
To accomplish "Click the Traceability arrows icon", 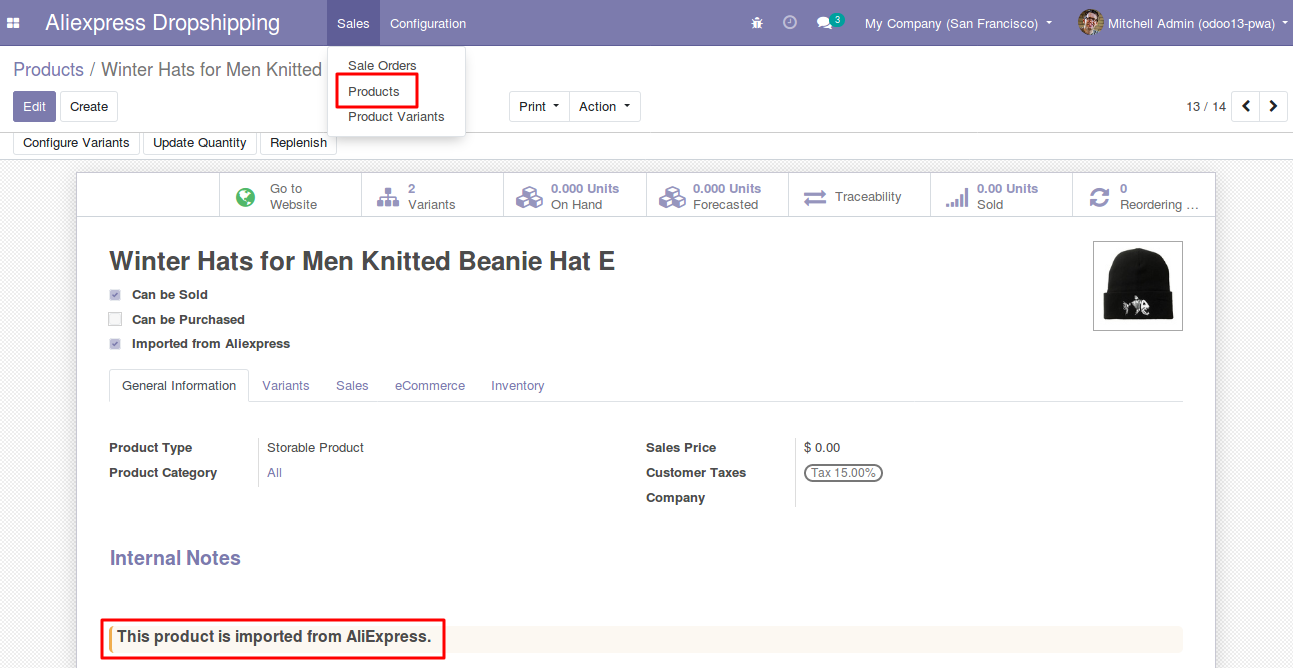I will (815, 197).
